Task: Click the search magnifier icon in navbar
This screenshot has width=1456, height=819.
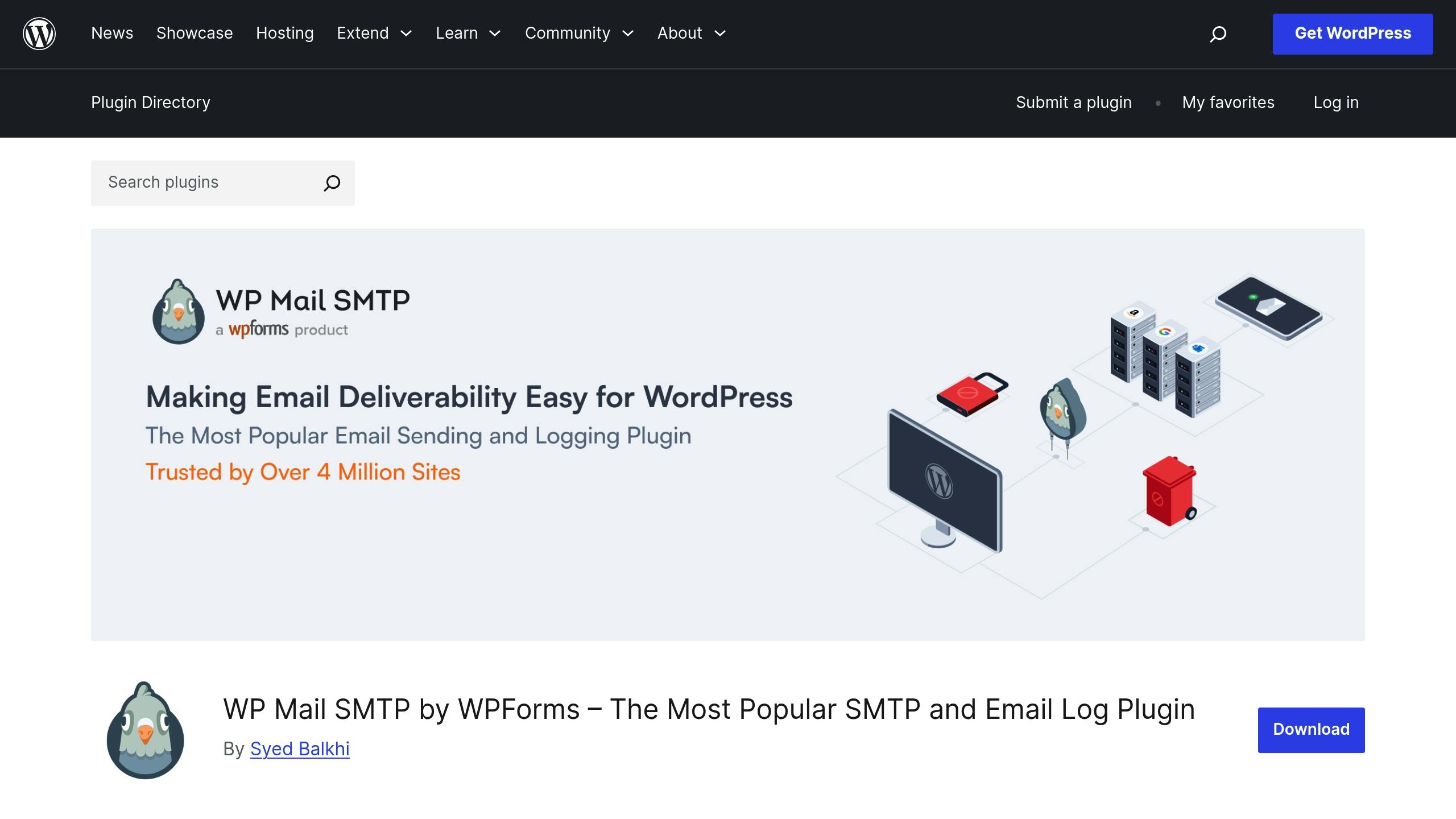Action: [x=1218, y=33]
